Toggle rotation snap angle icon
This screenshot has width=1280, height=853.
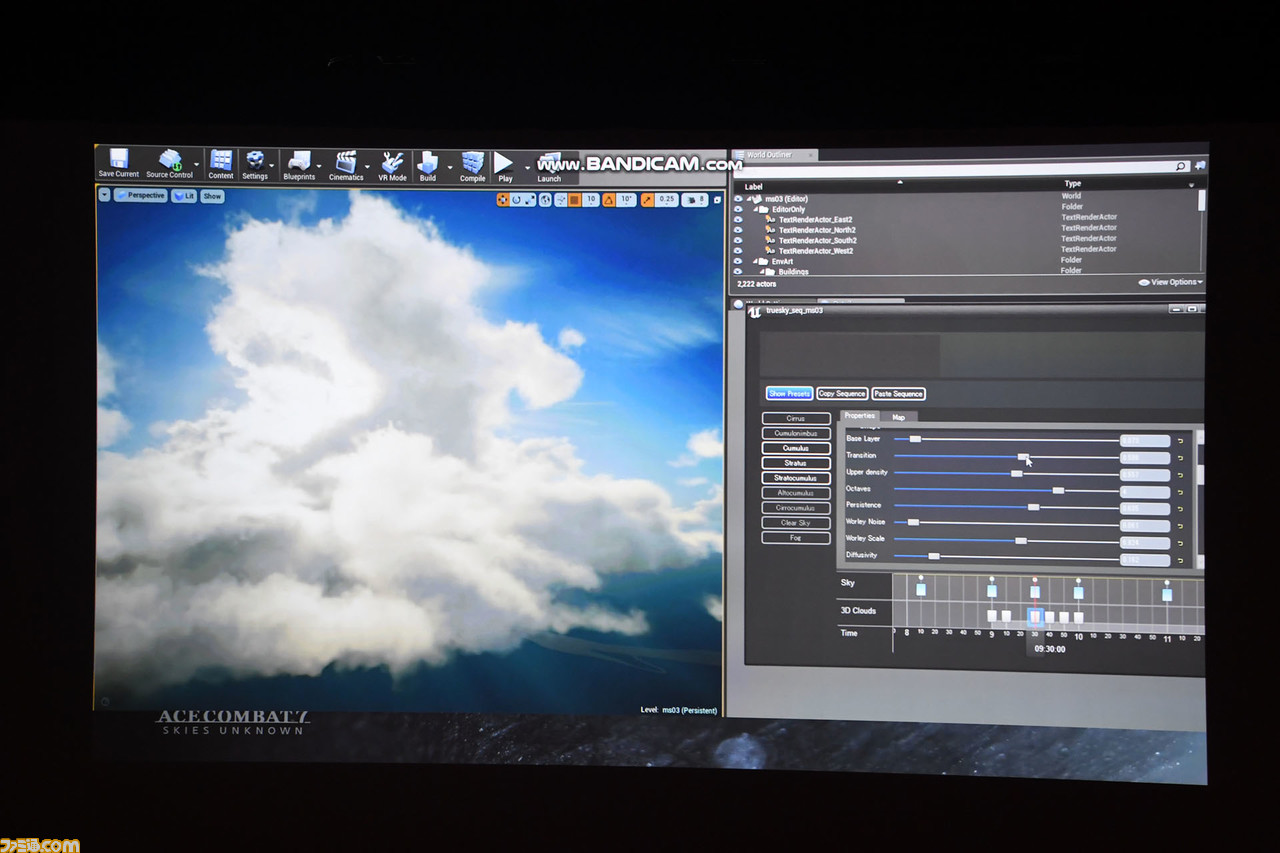[x=609, y=200]
